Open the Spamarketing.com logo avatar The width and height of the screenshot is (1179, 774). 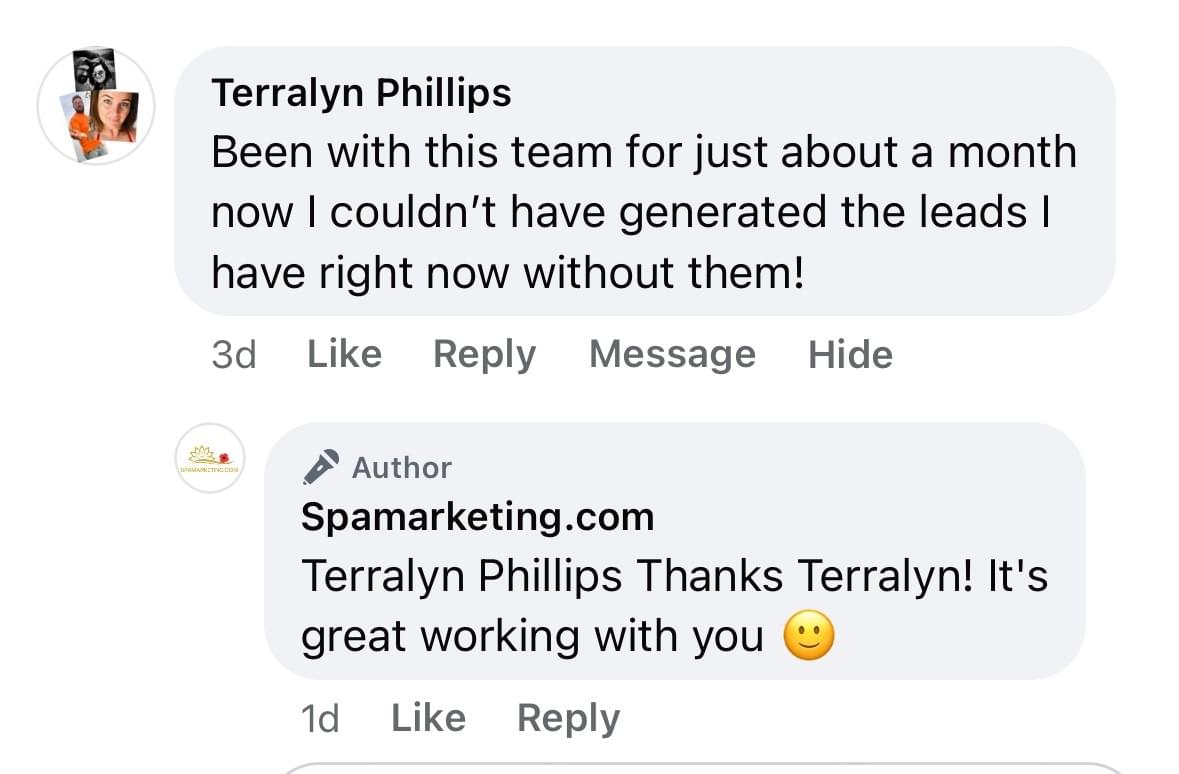[x=210, y=458]
